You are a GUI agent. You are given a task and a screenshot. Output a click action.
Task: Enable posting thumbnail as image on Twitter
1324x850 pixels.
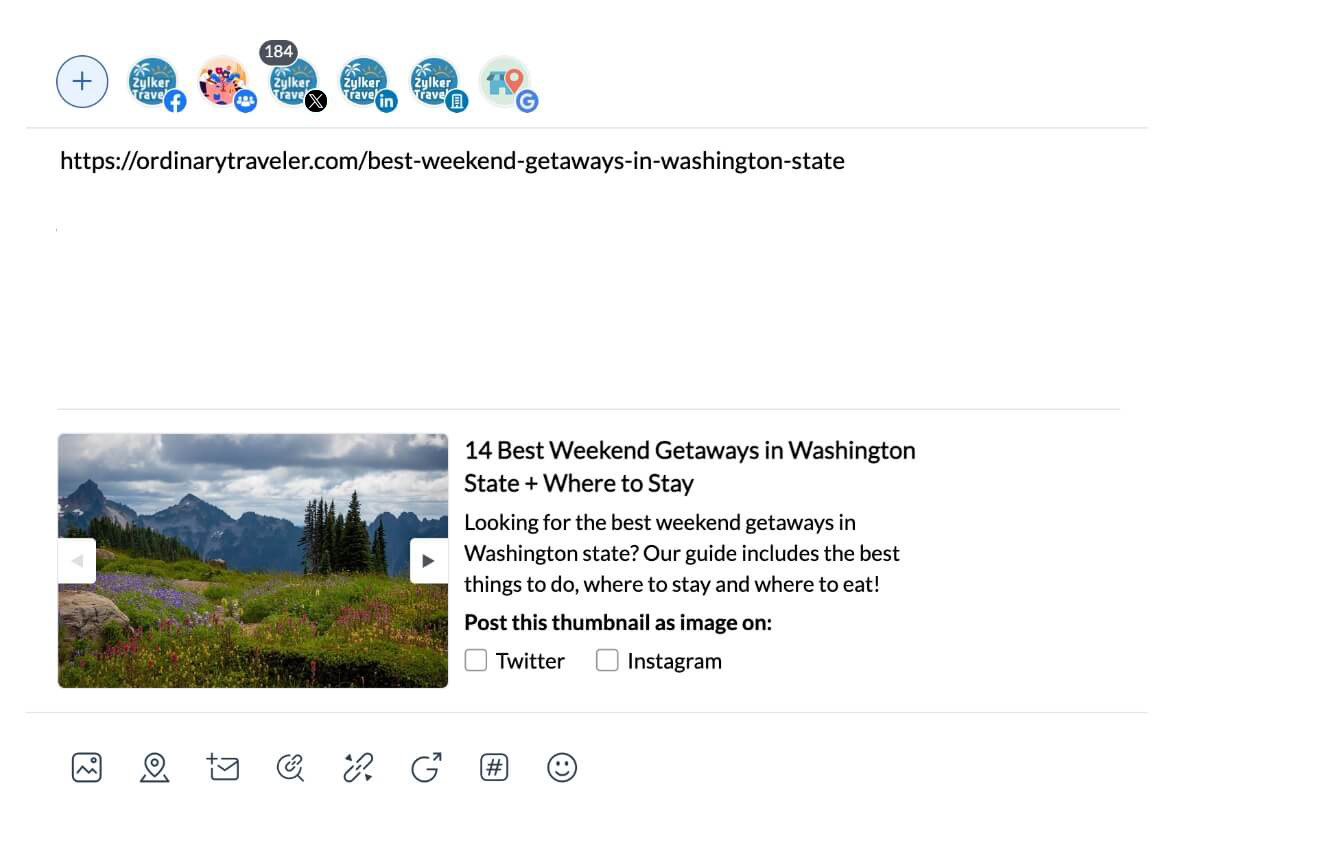[x=476, y=661]
